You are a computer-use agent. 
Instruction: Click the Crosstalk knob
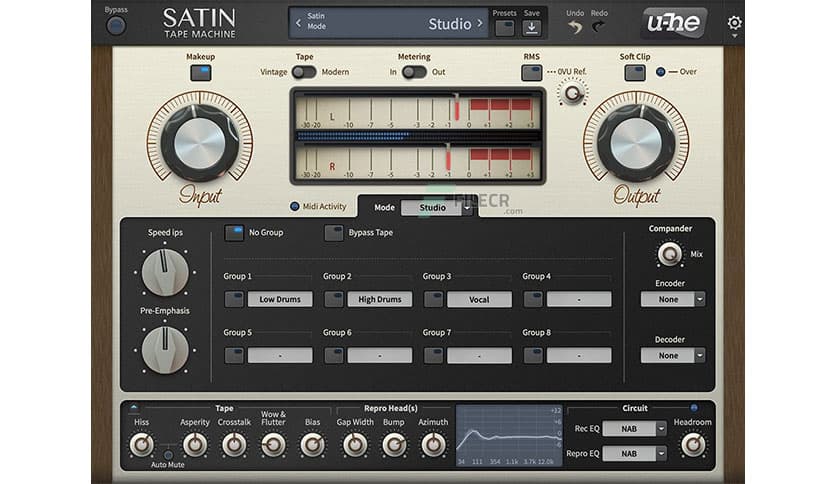[x=234, y=445]
